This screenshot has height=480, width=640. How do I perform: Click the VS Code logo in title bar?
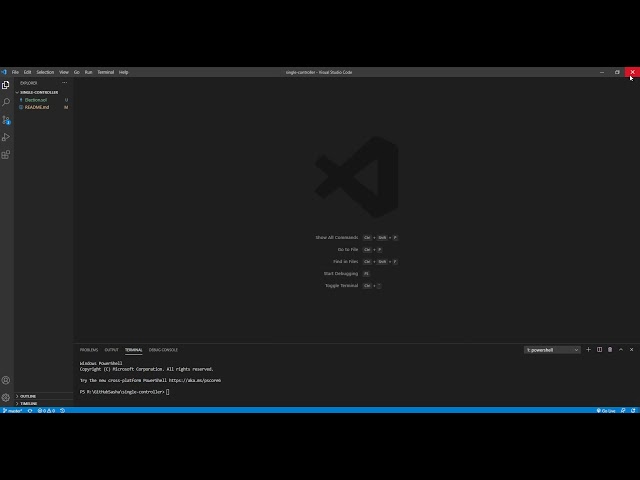(4, 72)
